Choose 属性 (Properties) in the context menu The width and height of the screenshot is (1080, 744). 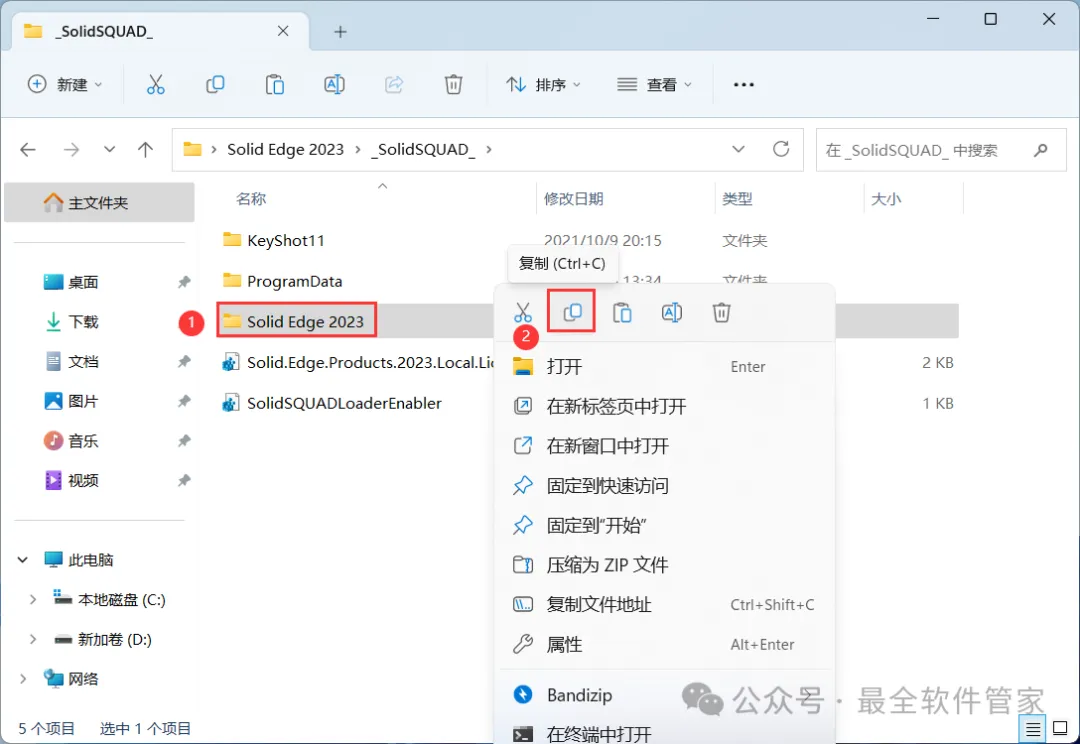pos(664,645)
